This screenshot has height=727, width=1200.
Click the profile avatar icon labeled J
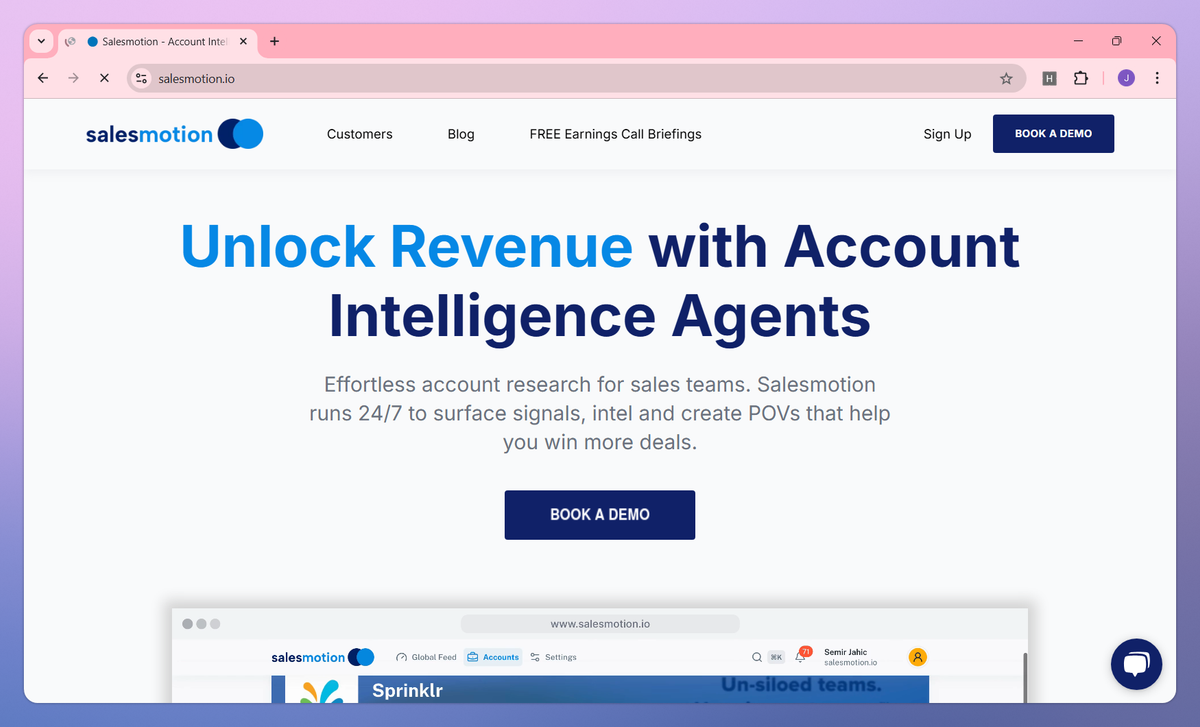1126,78
